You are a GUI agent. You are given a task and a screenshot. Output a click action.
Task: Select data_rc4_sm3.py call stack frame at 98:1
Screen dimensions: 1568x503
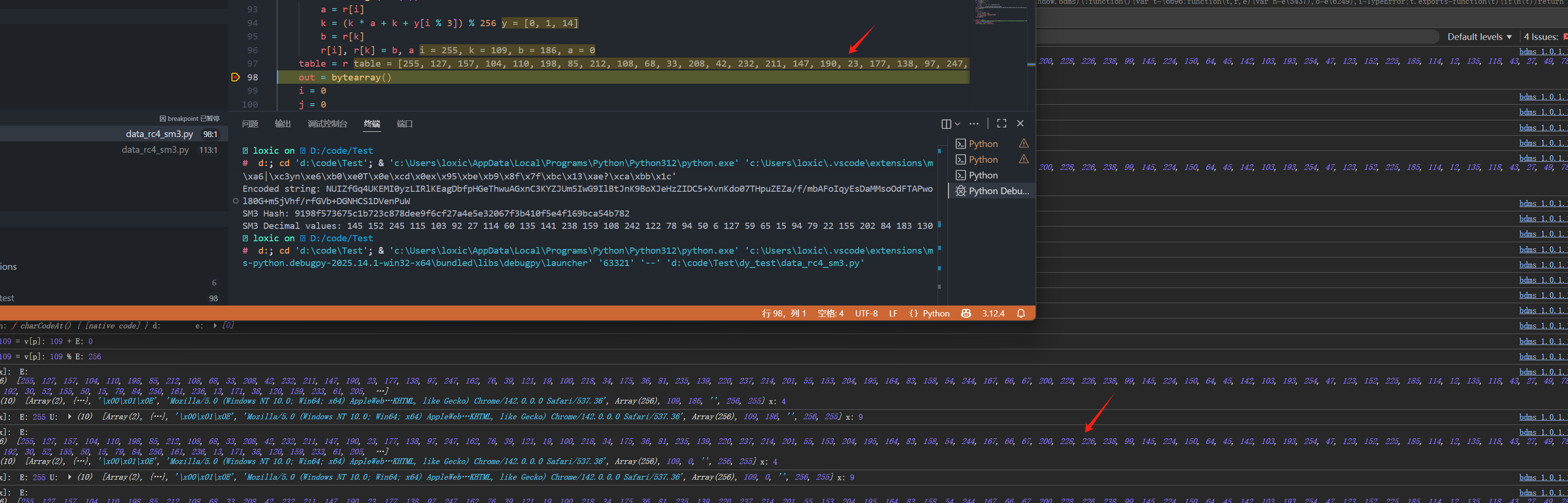pos(159,134)
